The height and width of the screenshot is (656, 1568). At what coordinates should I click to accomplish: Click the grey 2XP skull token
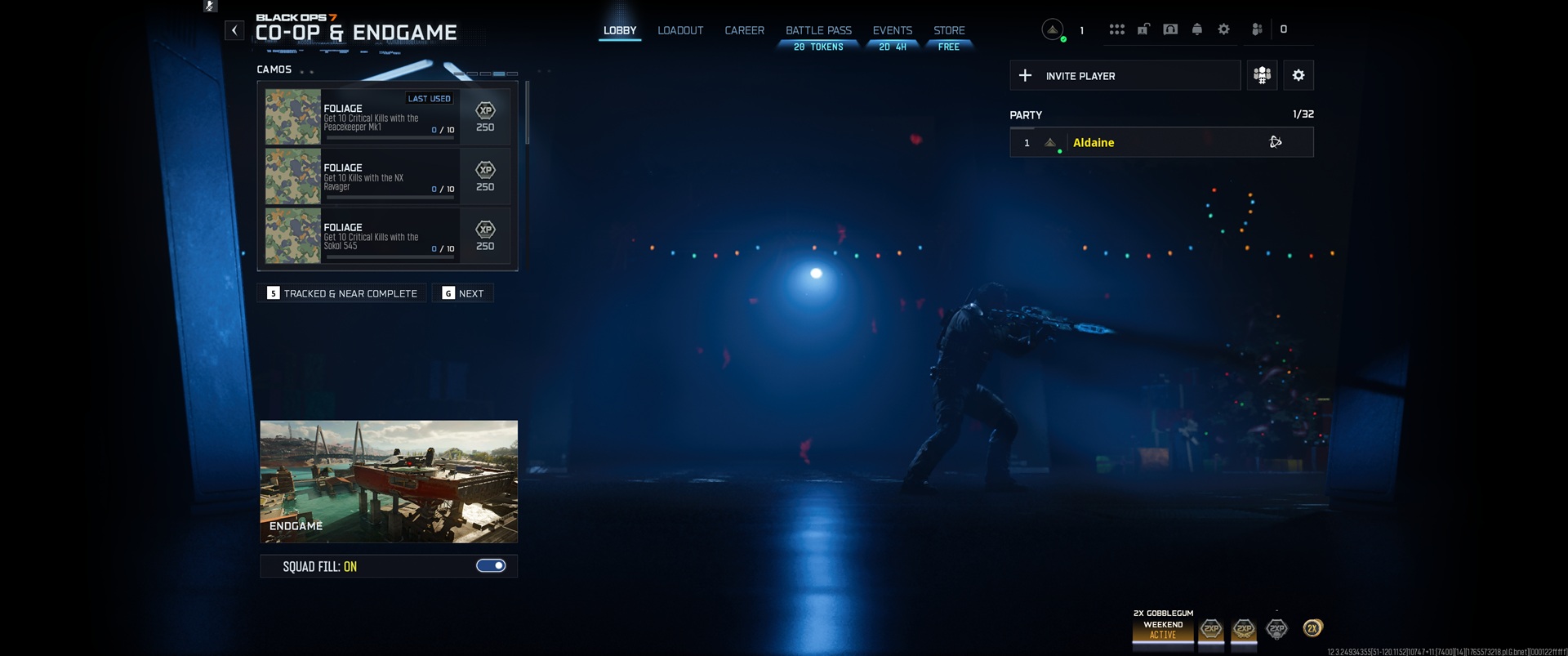tap(1276, 628)
